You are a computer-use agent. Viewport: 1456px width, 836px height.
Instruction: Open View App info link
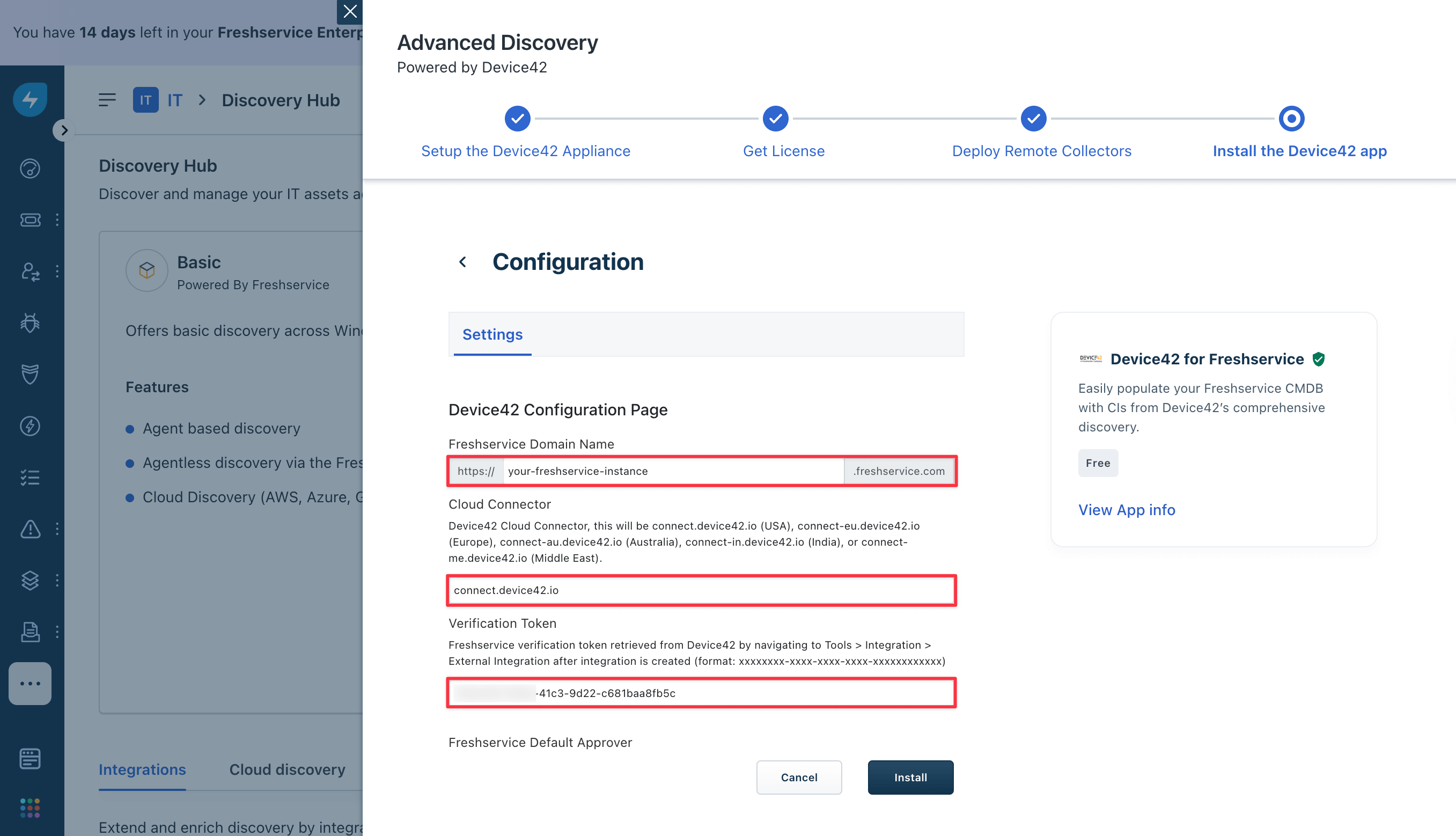click(x=1127, y=509)
